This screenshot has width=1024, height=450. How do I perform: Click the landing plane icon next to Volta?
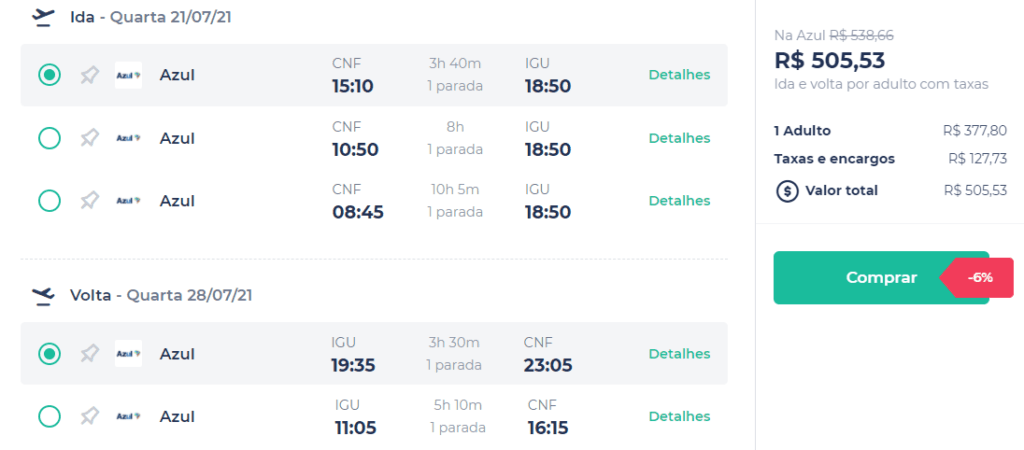coord(43,296)
